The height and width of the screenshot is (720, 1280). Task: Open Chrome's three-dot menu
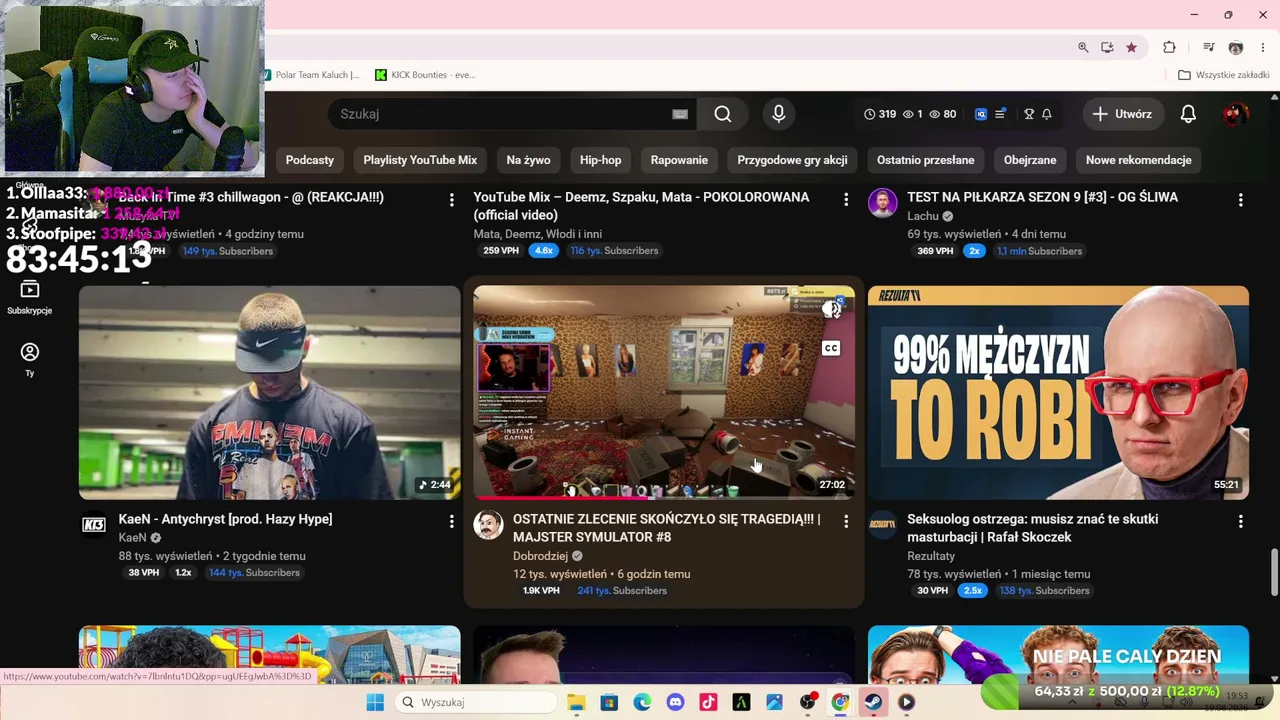point(1262,47)
